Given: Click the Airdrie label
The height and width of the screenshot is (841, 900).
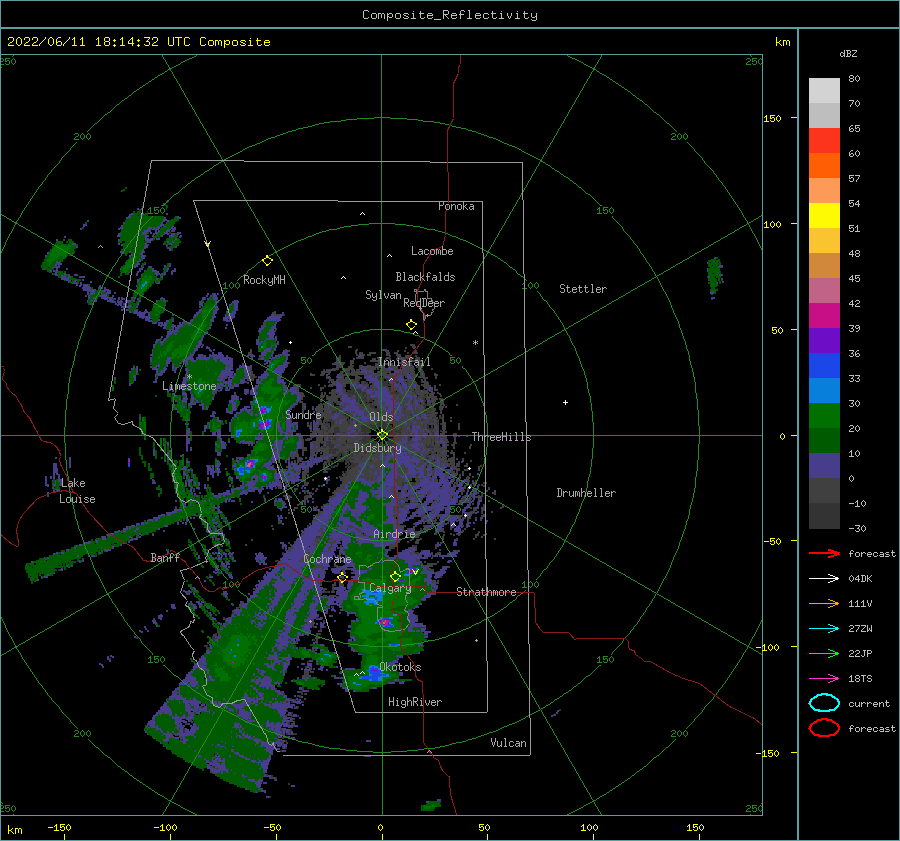Looking at the screenshot, I should [394, 534].
